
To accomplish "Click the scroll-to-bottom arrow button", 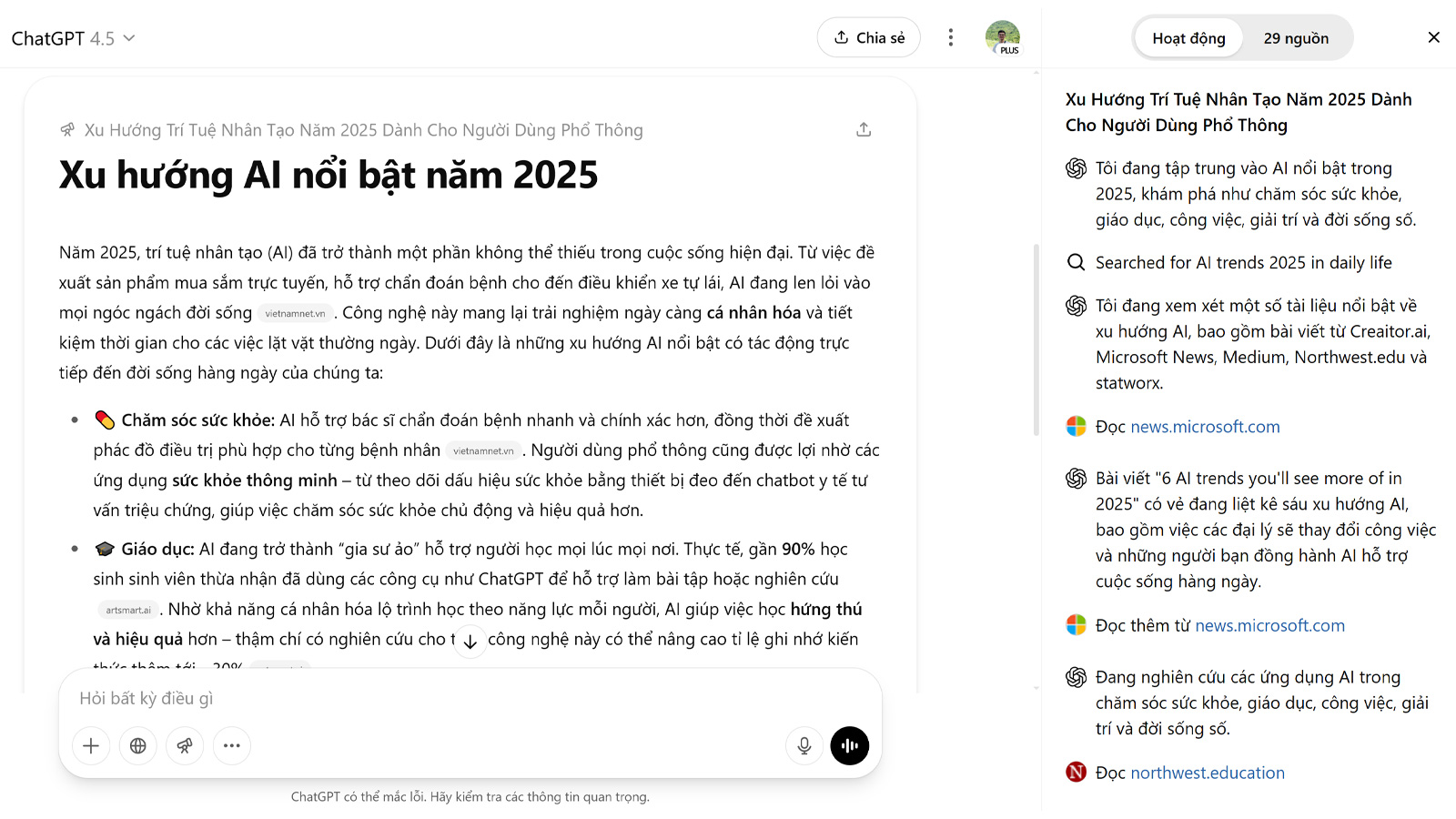I will [x=470, y=641].
